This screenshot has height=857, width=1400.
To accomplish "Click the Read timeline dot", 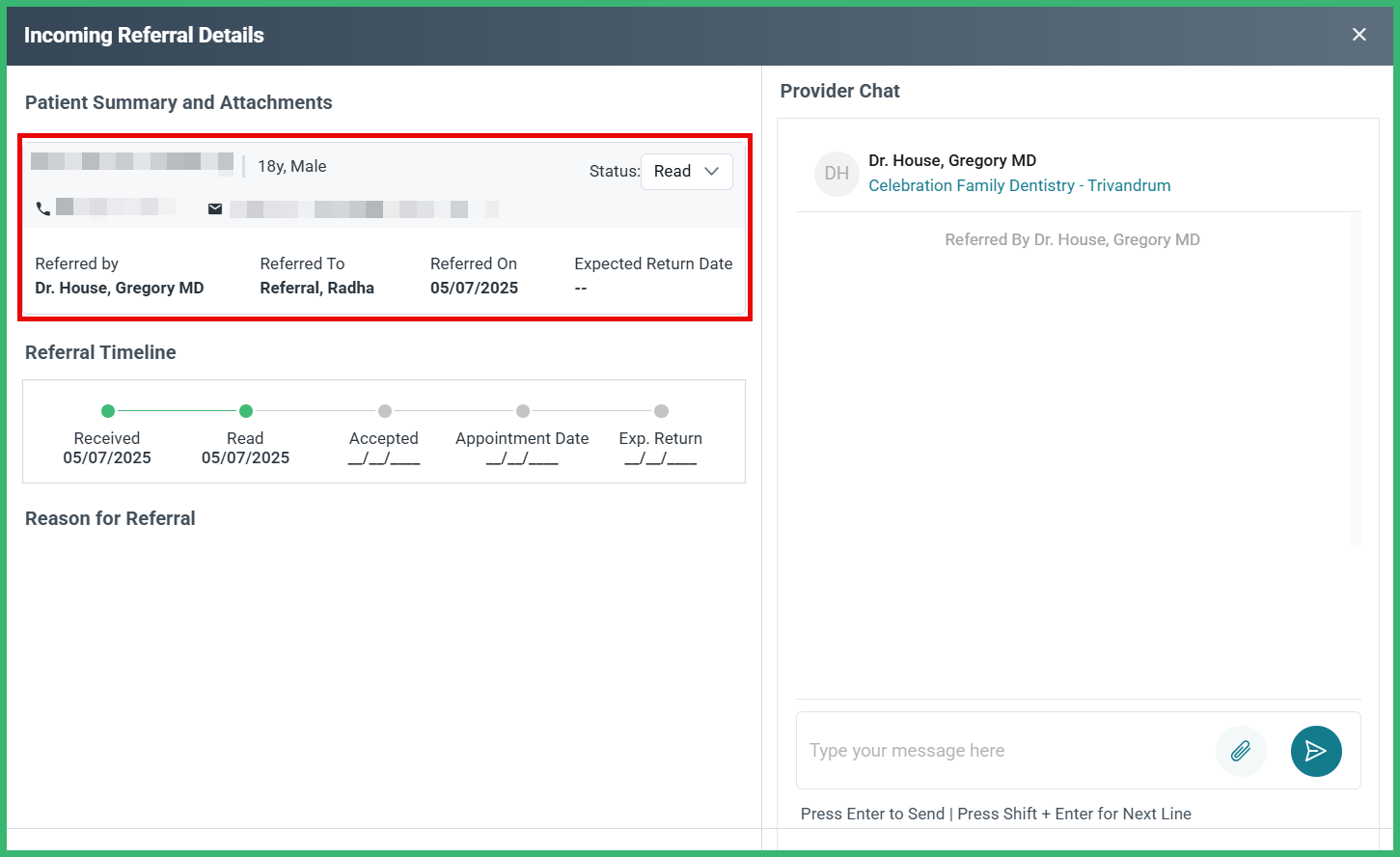I will point(246,411).
